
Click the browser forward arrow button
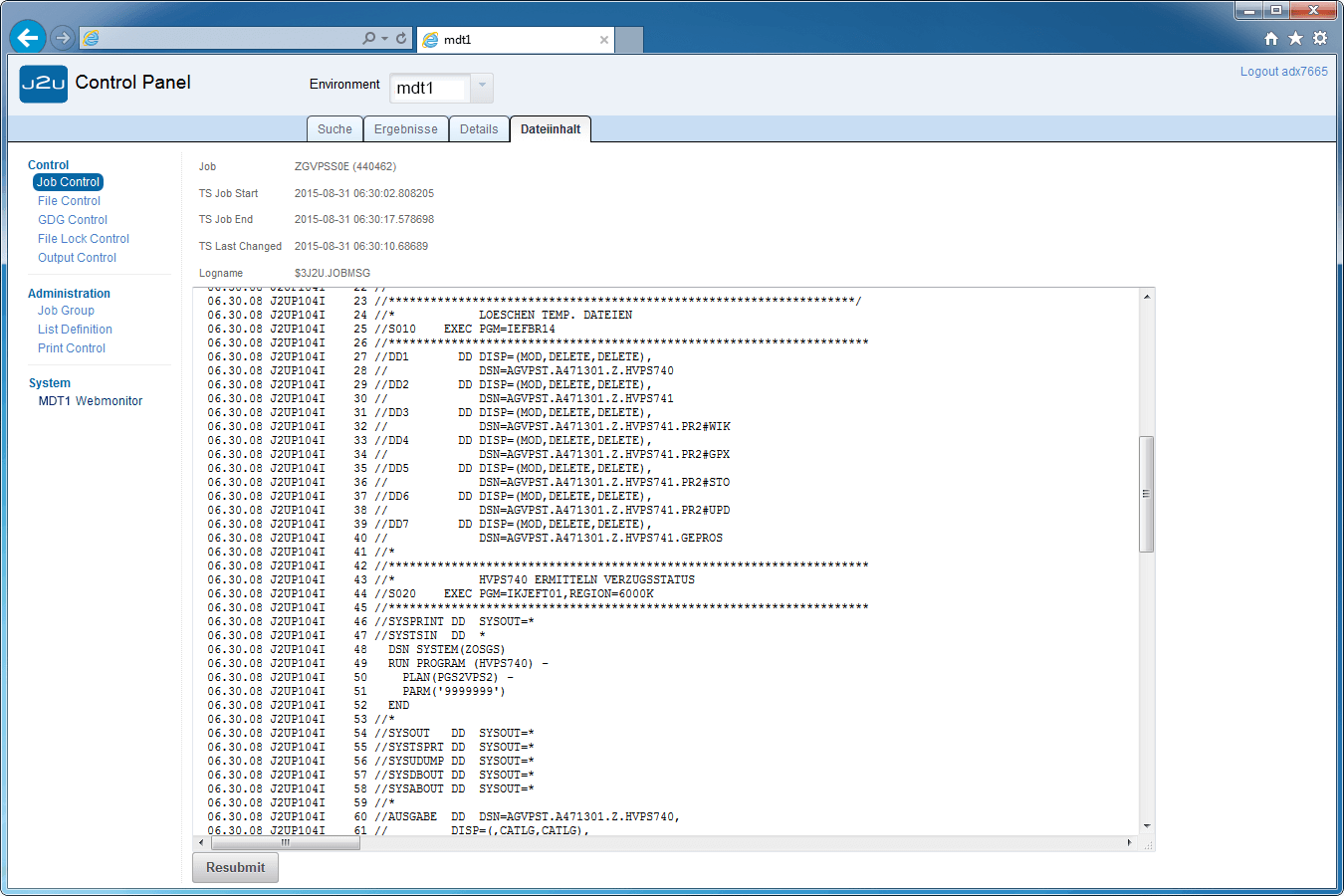[x=63, y=38]
